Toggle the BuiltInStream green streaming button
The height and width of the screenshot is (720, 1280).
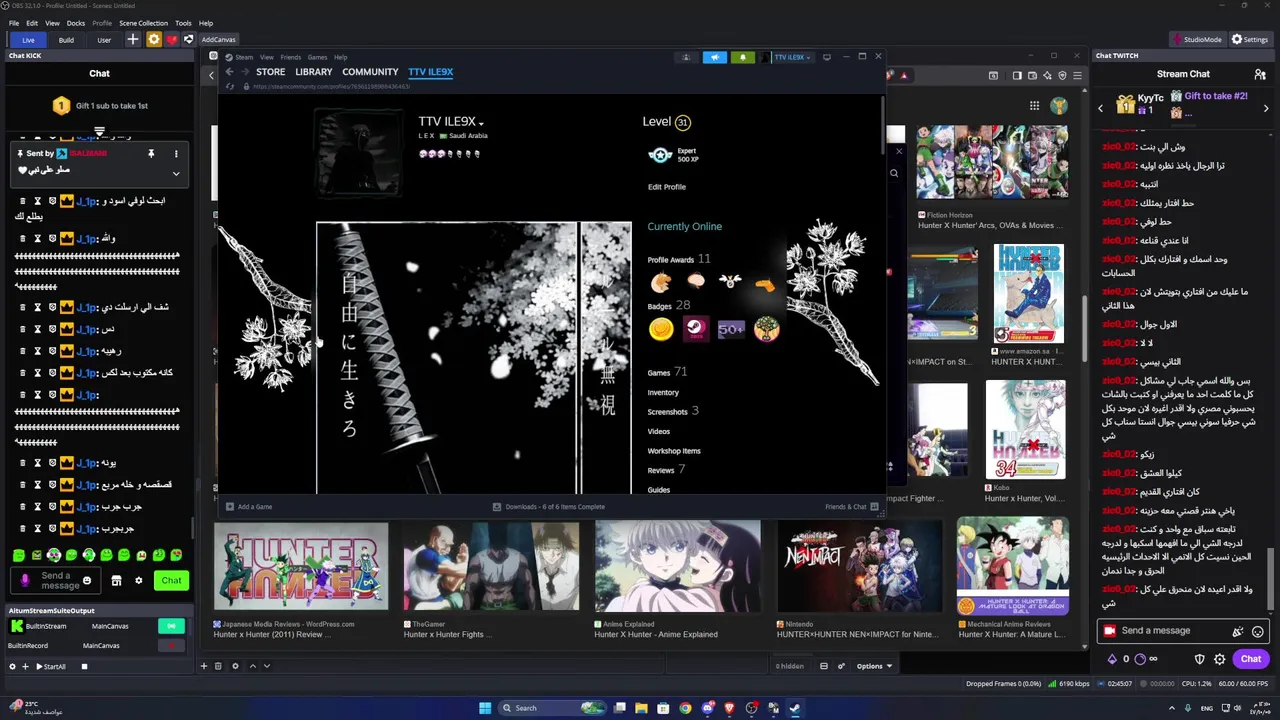171,626
